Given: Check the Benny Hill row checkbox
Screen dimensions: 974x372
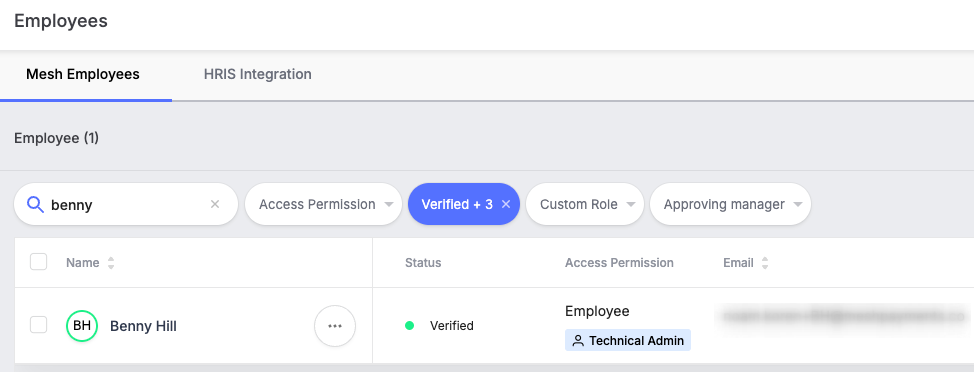Looking at the screenshot, I should click(x=39, y=325).
